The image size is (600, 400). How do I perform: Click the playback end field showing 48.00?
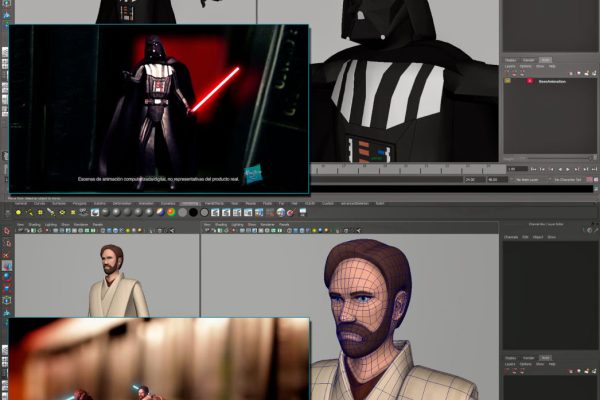496,180
